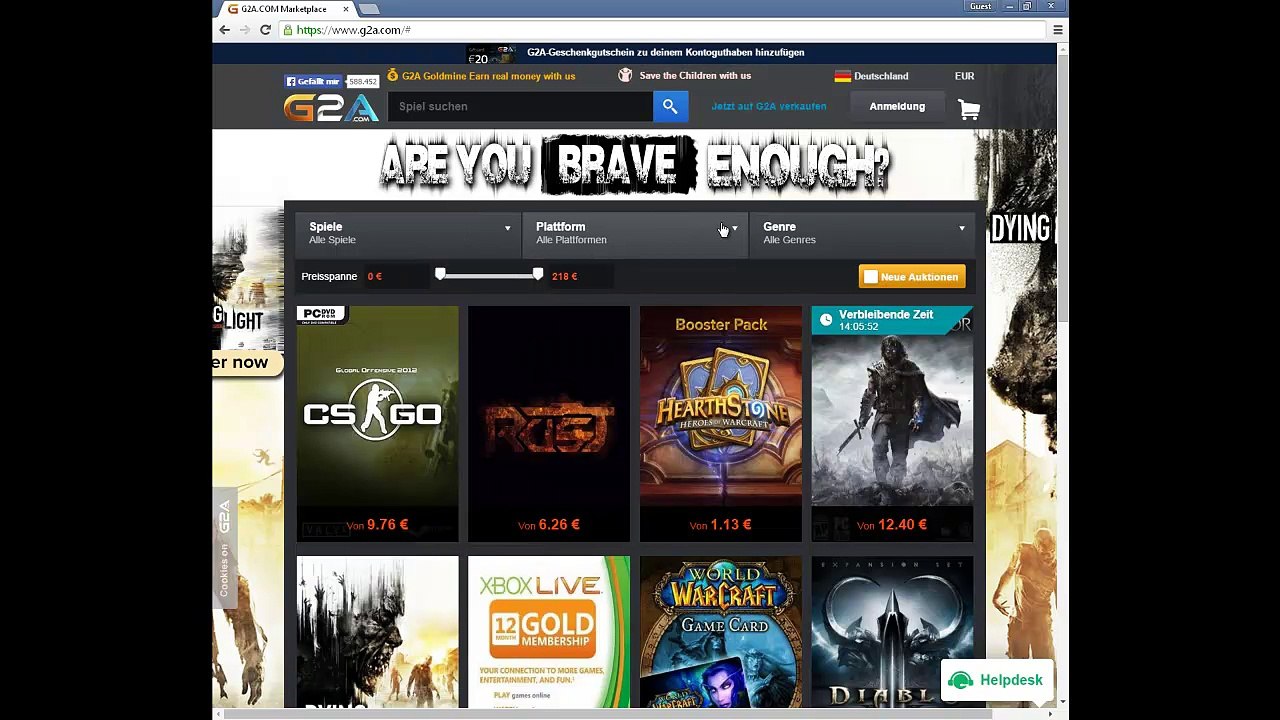The width and height of the screenshot is (1280, 720).
Task: Focus the Spiel suchen search field
Action: 520,106
